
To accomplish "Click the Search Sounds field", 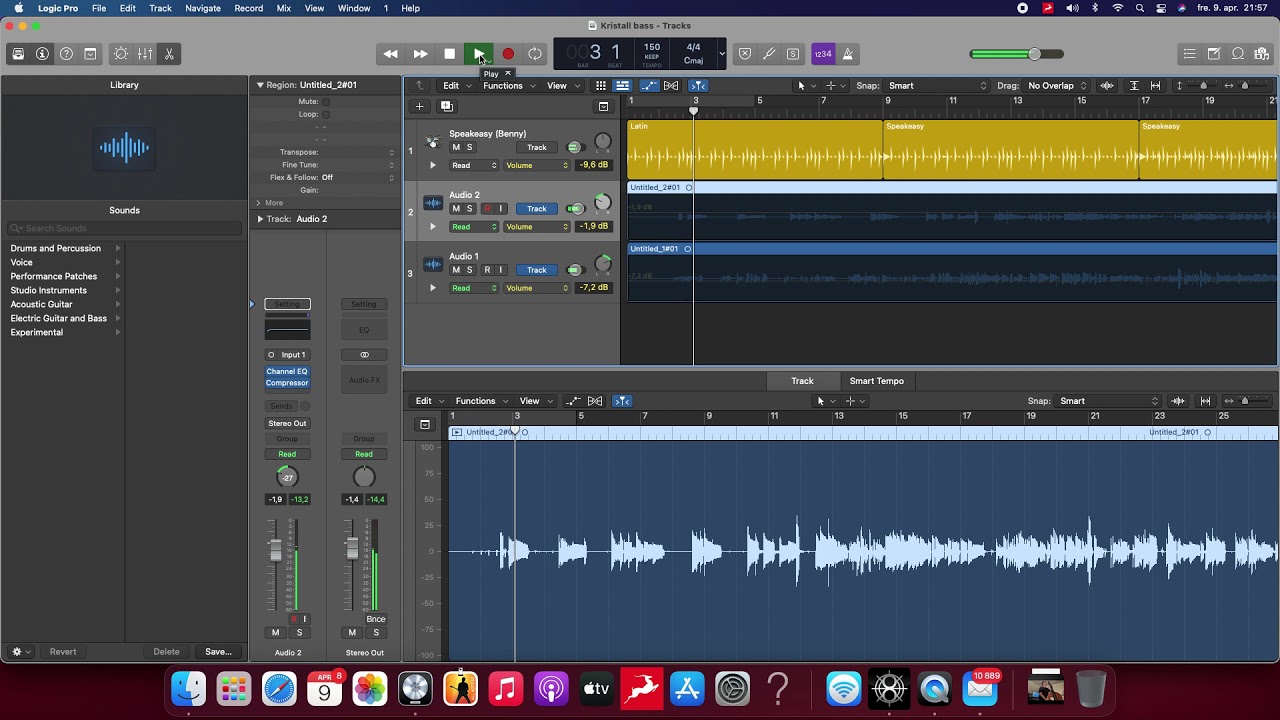I will [125, 228].
